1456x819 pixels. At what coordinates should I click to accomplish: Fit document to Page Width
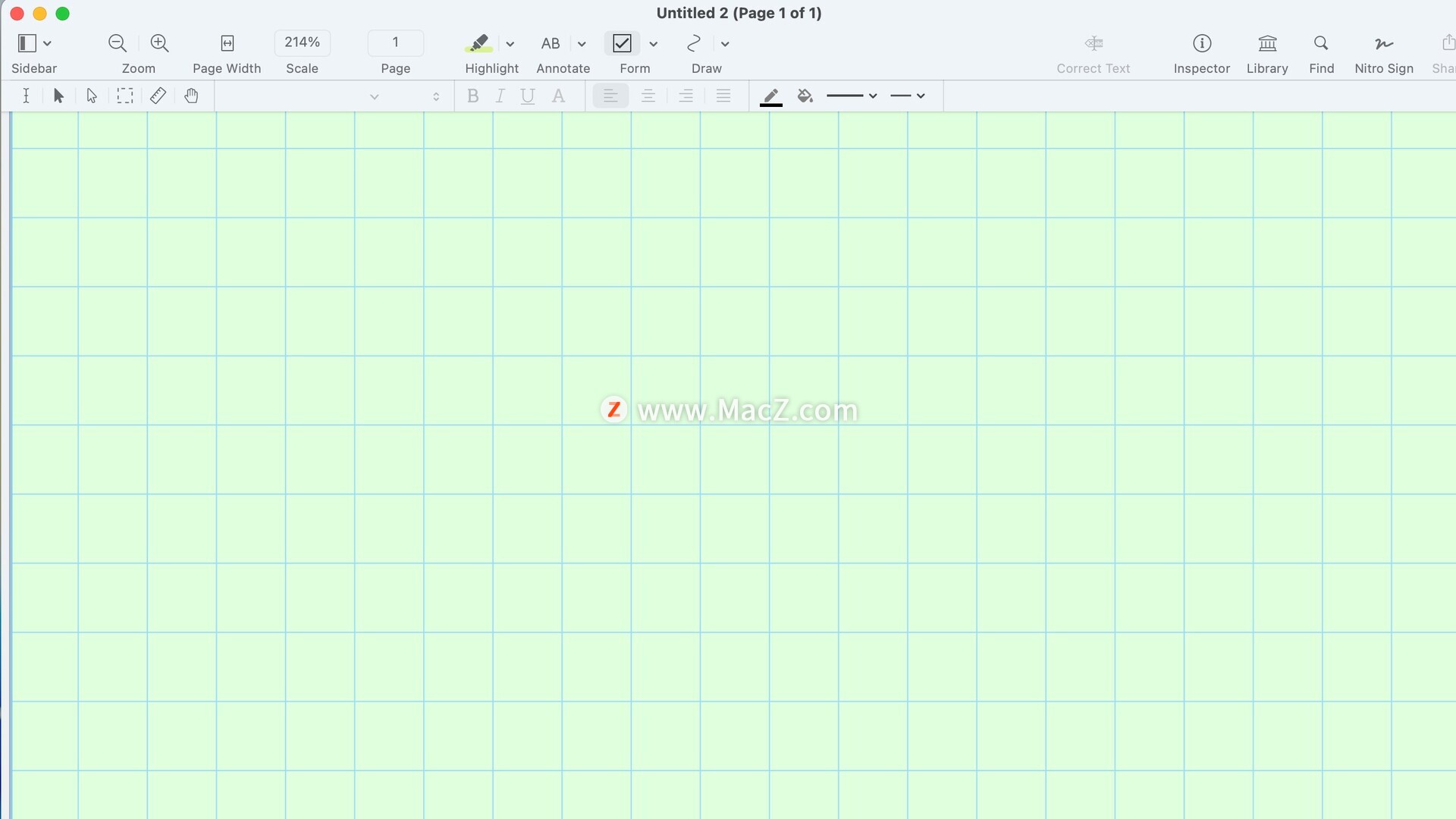(x=227, y=43)
